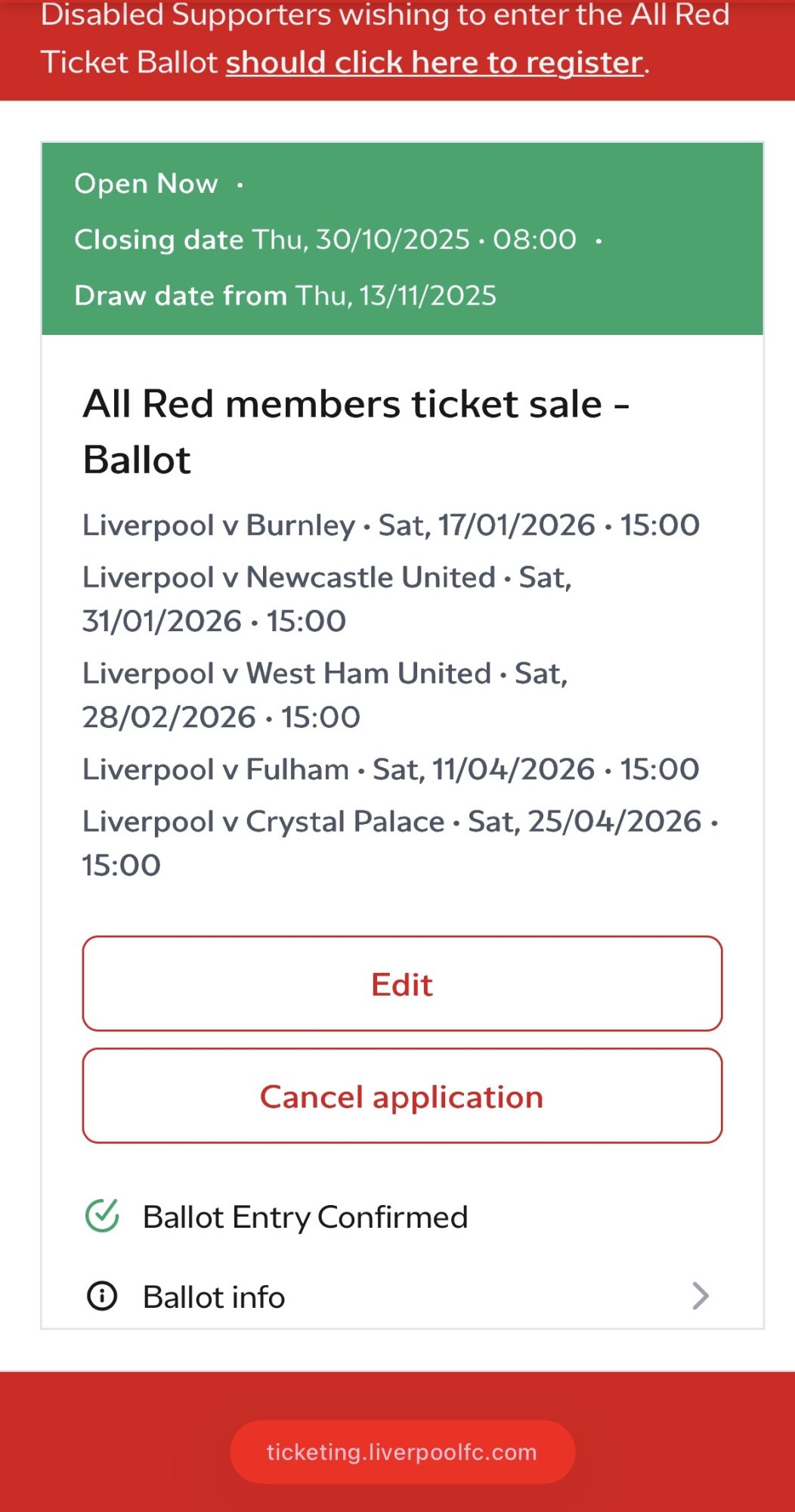
Task: Select the Liverpool v Crystal Palace fixture
Action: click(x=399, y=842)
